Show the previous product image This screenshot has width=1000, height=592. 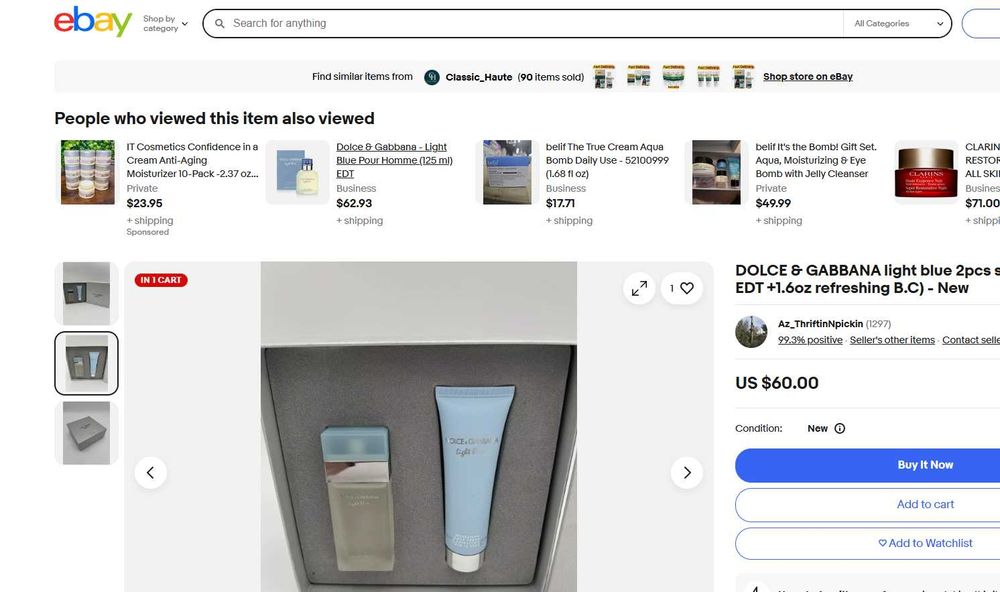click(x=151, y=473)
